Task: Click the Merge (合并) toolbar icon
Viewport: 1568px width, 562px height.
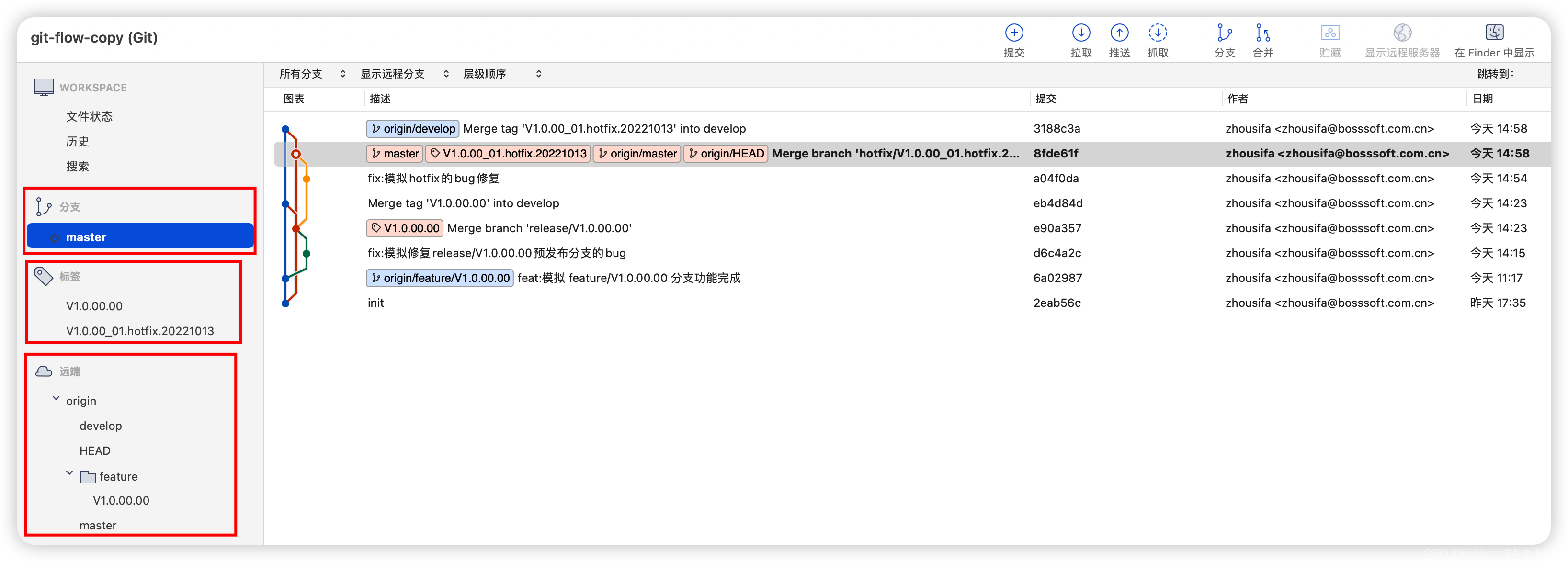Action: (x=1262, y=33)
